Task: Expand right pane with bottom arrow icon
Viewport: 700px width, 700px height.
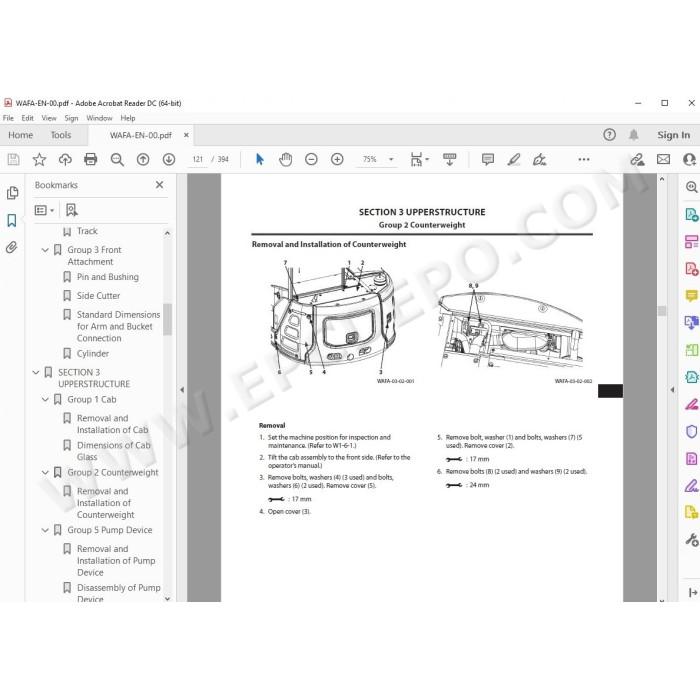Action: (x=692, y=592)
